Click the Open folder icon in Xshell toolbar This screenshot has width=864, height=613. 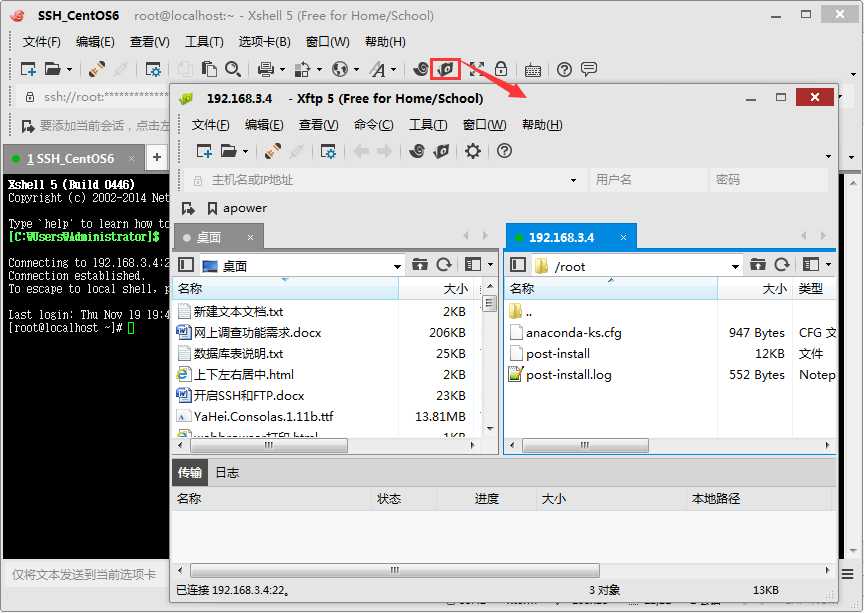pos(52,69)
